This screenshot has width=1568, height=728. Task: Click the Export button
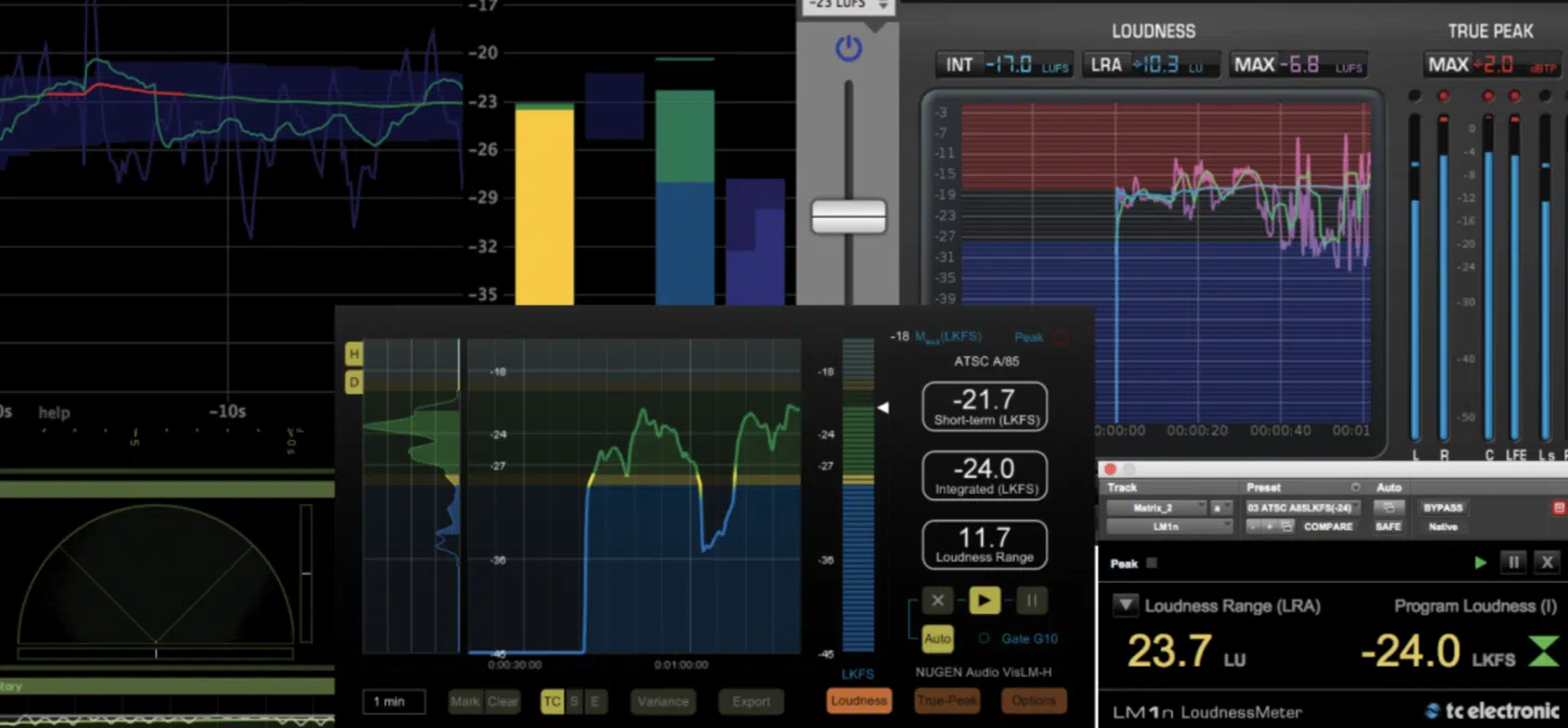[751, 702]
